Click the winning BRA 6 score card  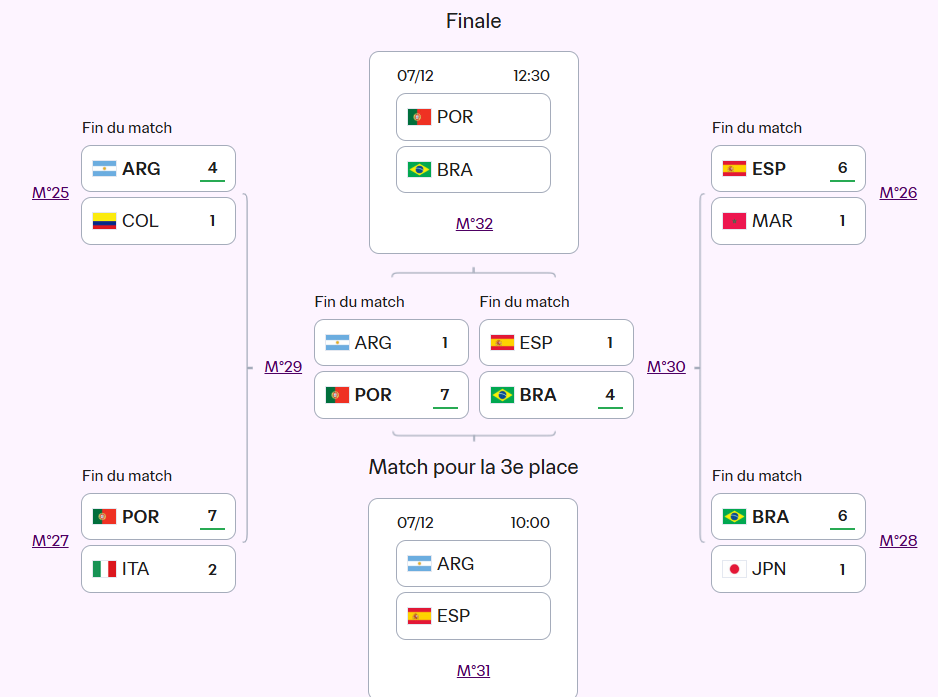pos(788,516)
